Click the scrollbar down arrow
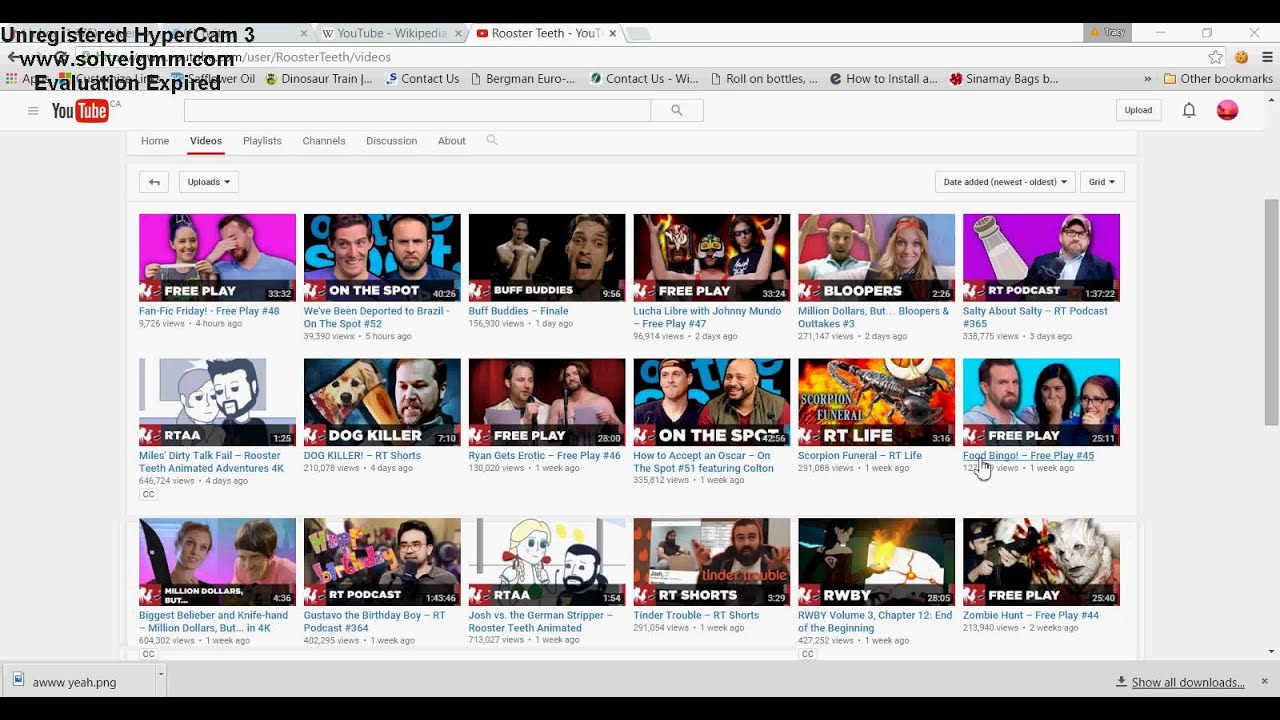This screenshot has width=1280, height=720. (1272, 652)
